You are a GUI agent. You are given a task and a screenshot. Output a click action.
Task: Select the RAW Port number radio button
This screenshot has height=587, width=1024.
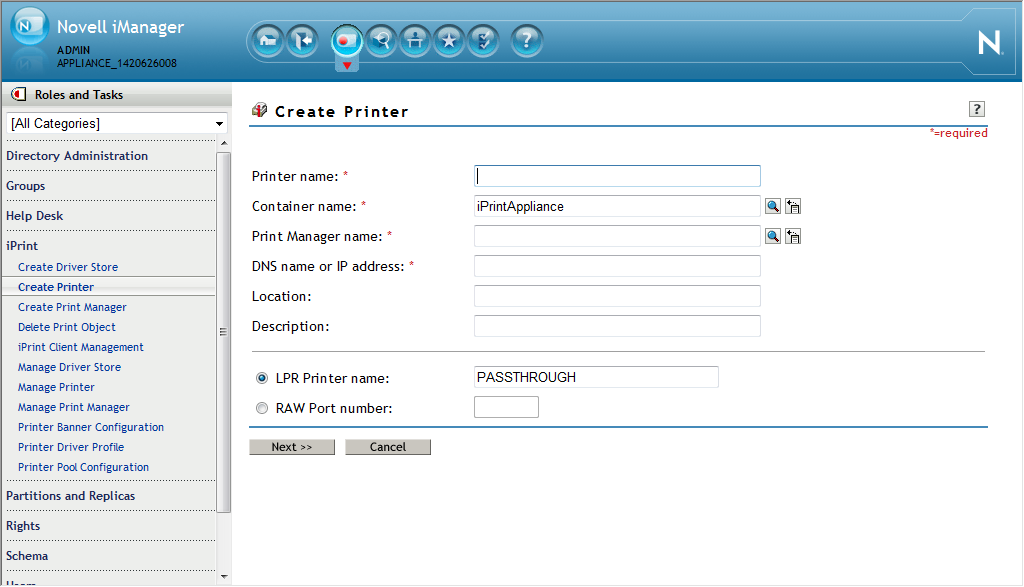pos(262,408)
